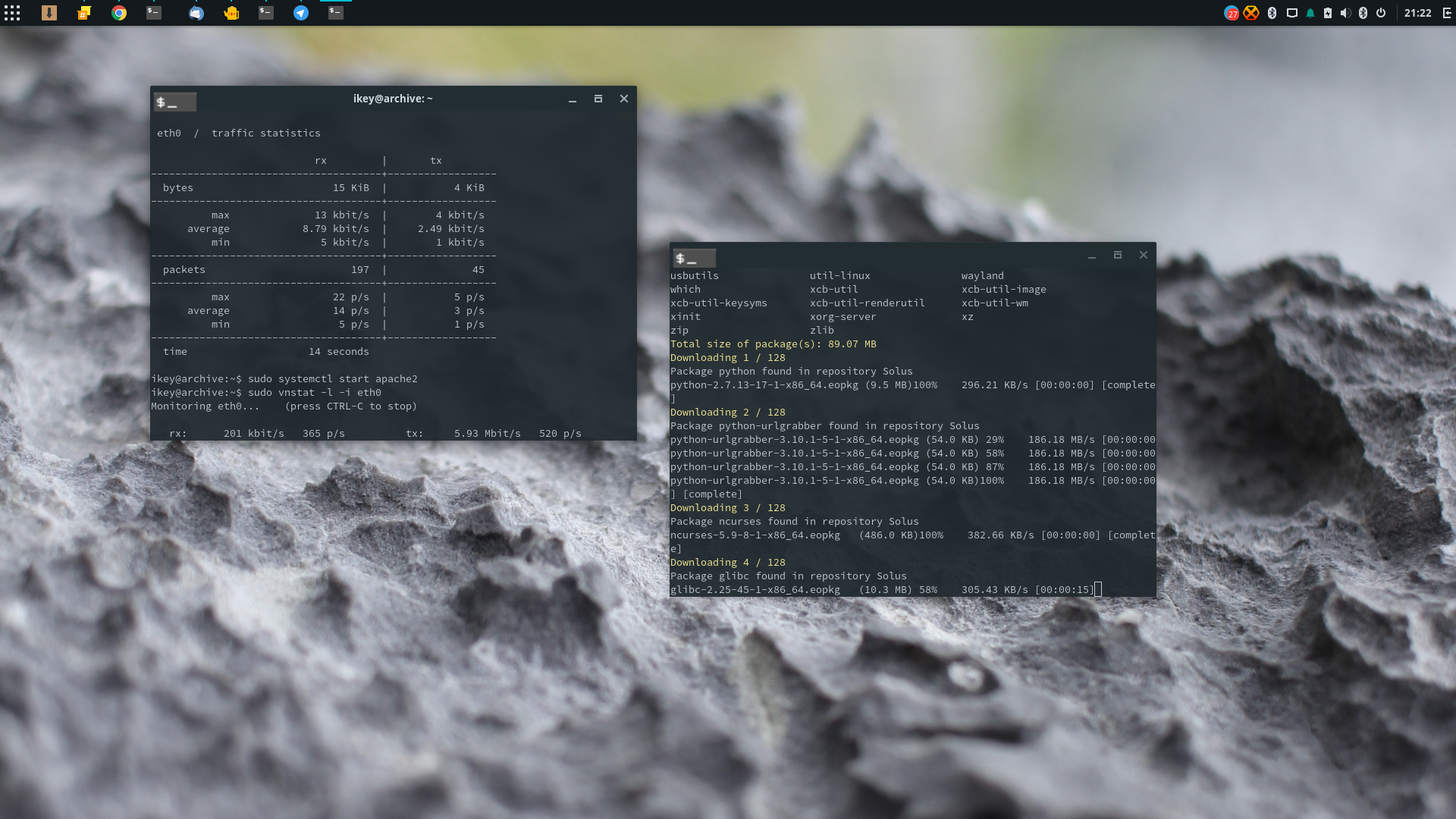Open the tray icon with 27 badge
This screenshot has width=1456, height=819.
coord(1232,13)
